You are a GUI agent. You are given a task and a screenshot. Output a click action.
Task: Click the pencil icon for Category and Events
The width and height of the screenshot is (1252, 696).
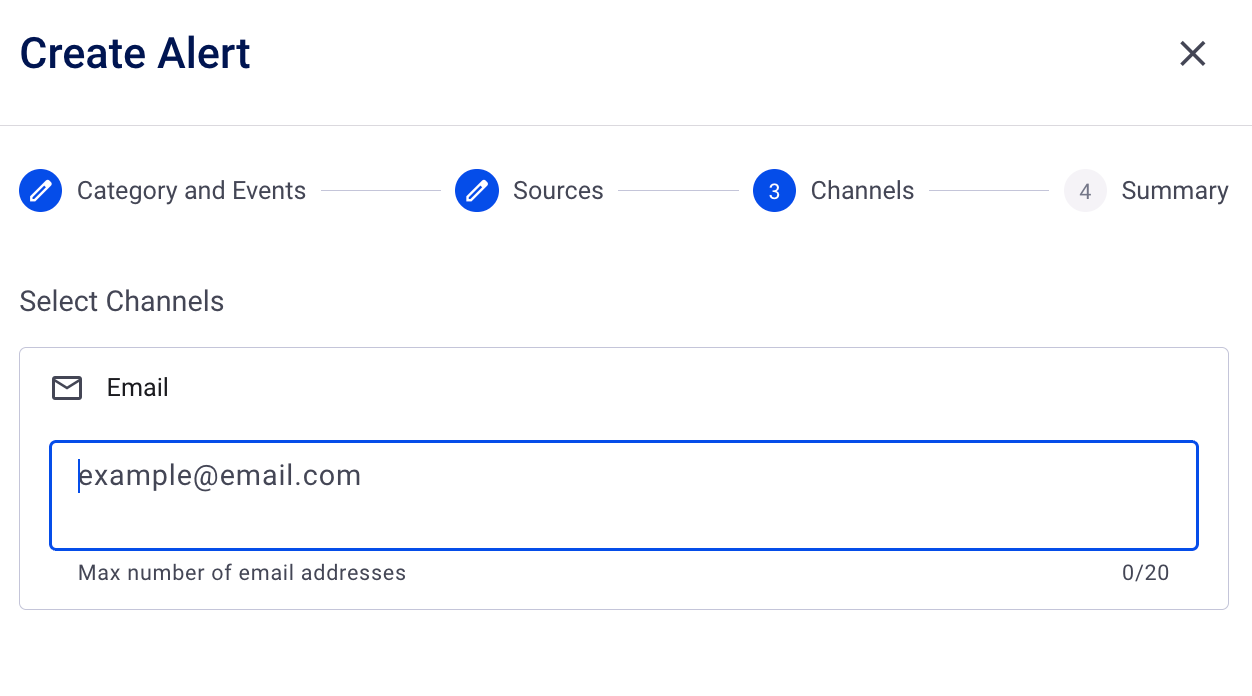coord(41,191)
